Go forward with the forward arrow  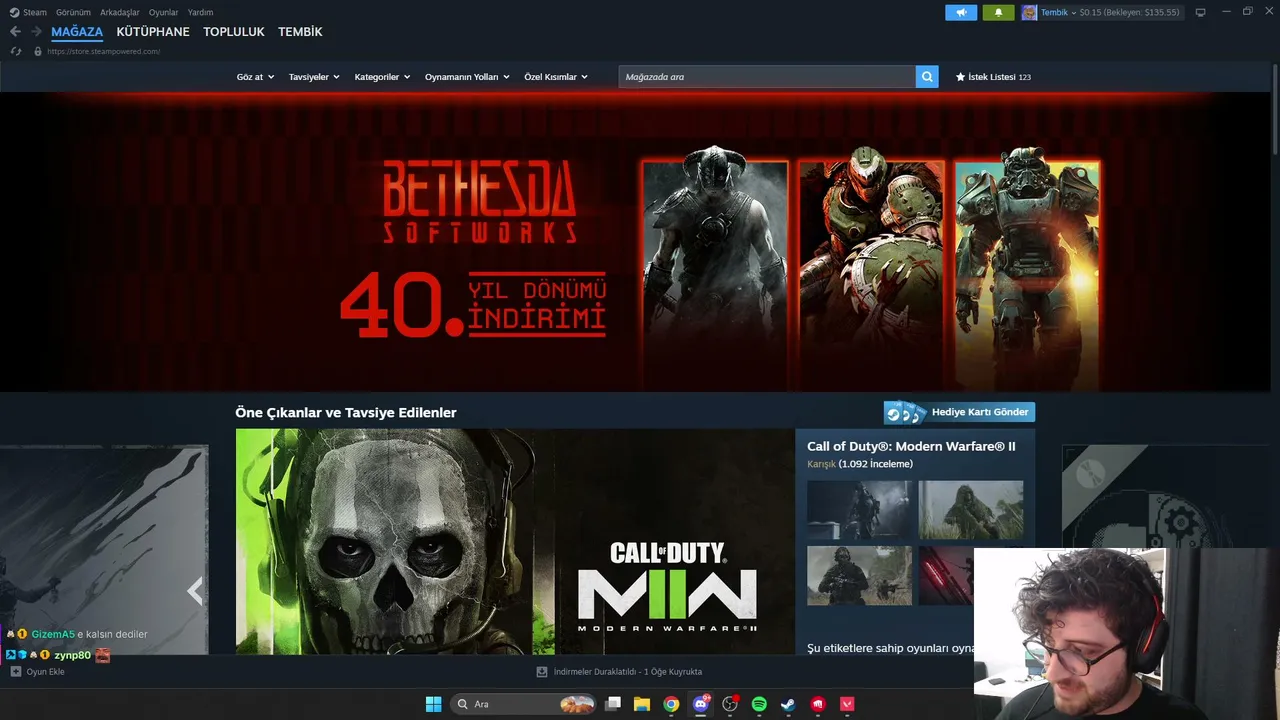[x=36, y=32]
